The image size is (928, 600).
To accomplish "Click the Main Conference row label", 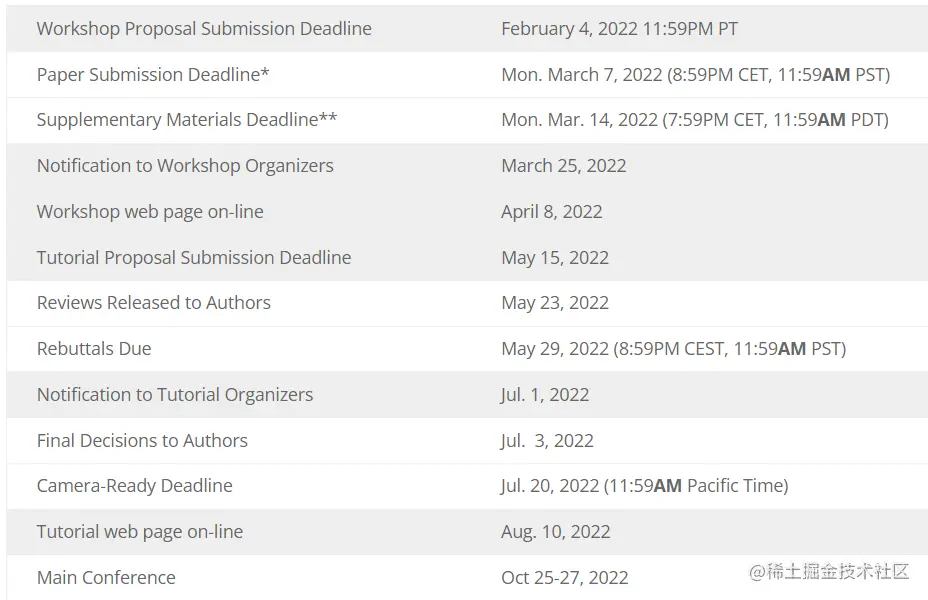I will 106,578.
